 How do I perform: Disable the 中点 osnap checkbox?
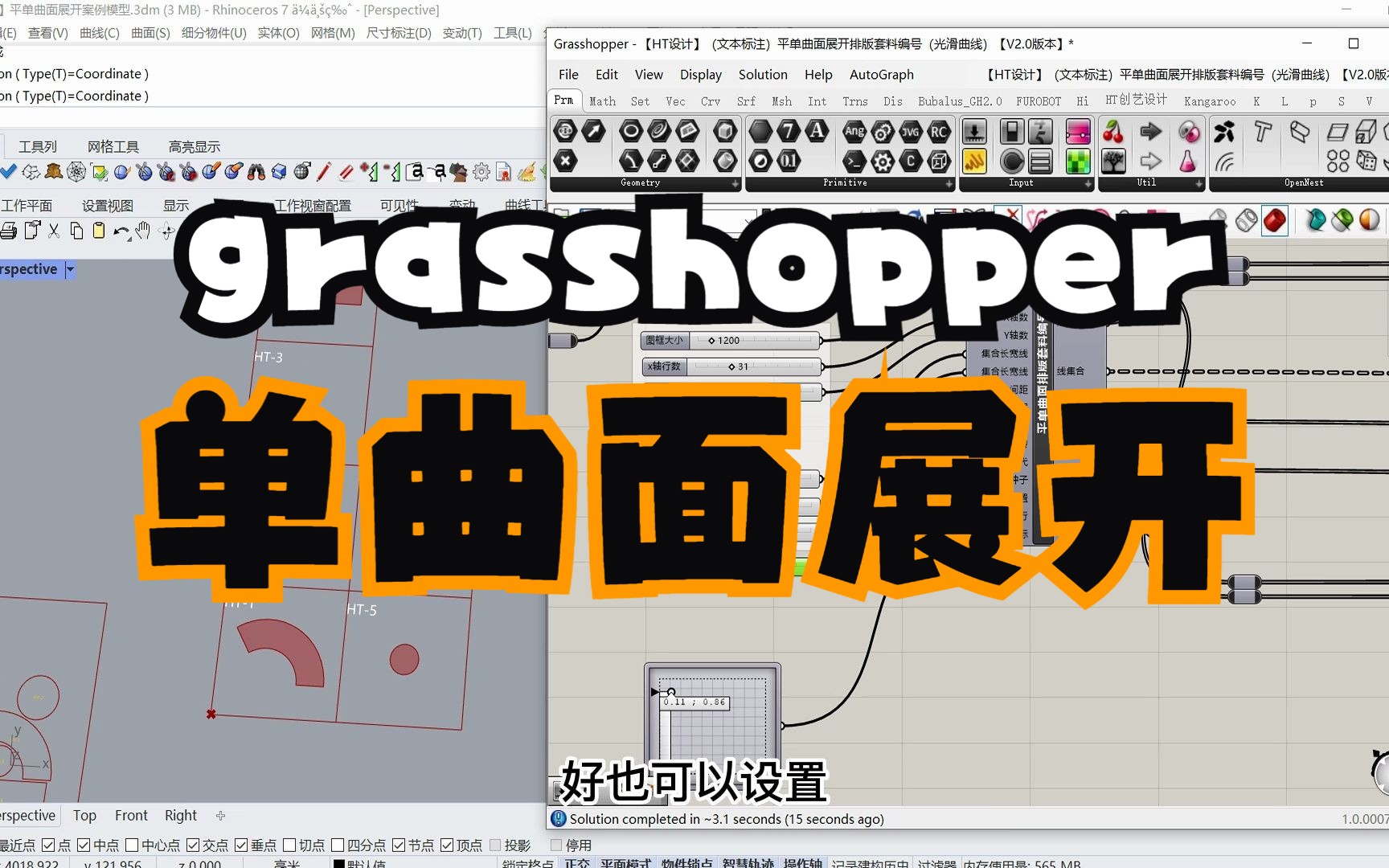(x=84, y=845)
